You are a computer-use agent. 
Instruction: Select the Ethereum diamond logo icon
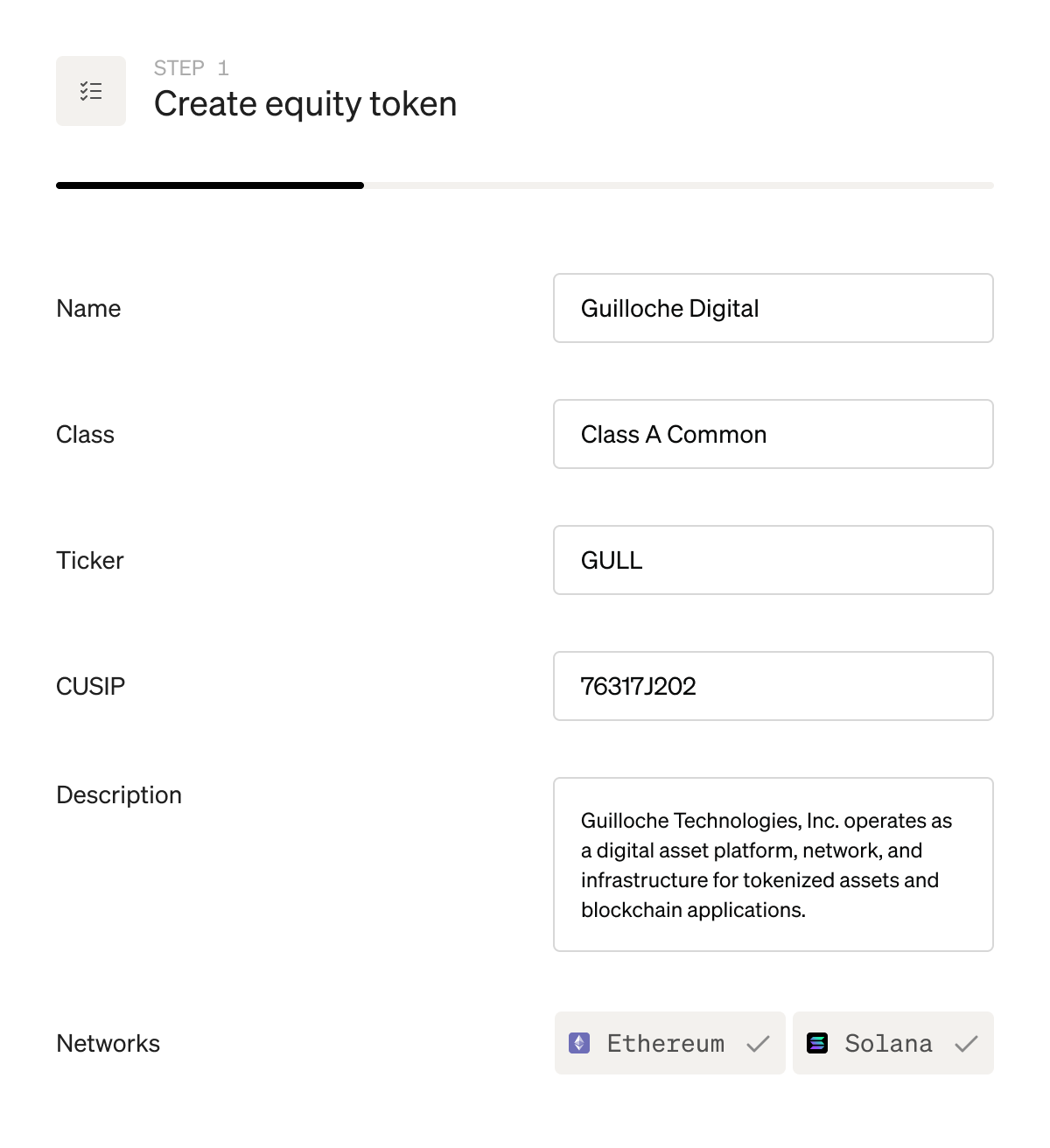pos(579,1043)
